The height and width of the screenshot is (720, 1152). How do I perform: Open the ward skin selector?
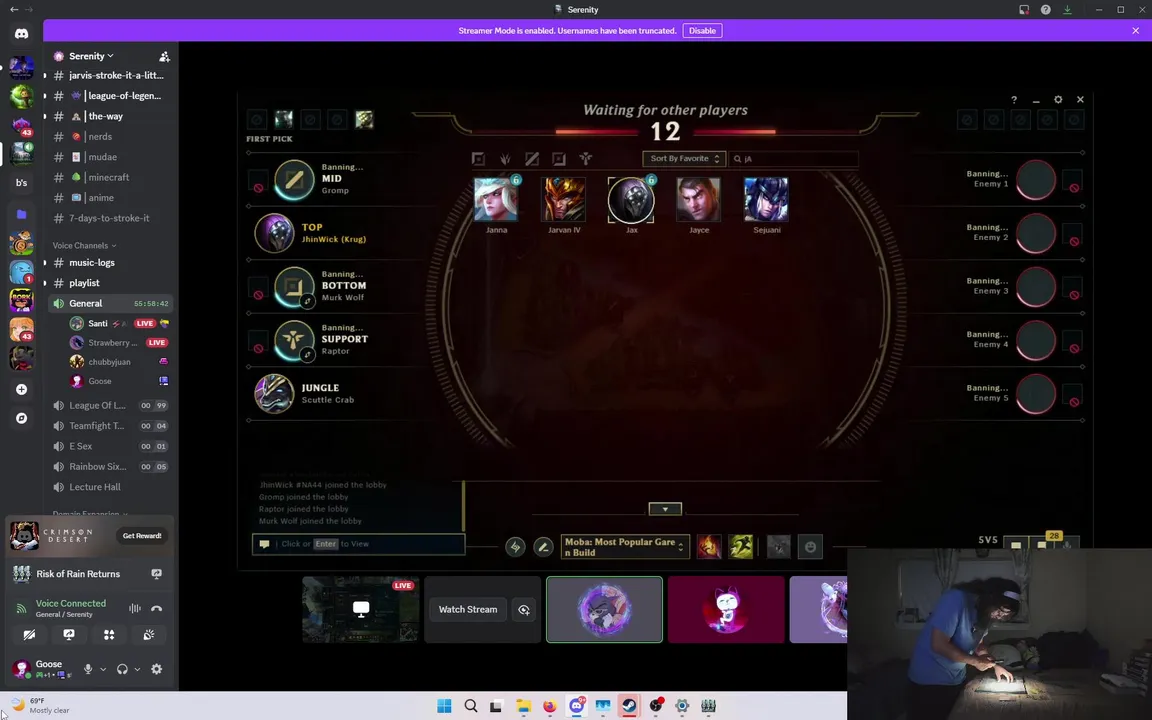pyautogui.click(x=779, y=547)
